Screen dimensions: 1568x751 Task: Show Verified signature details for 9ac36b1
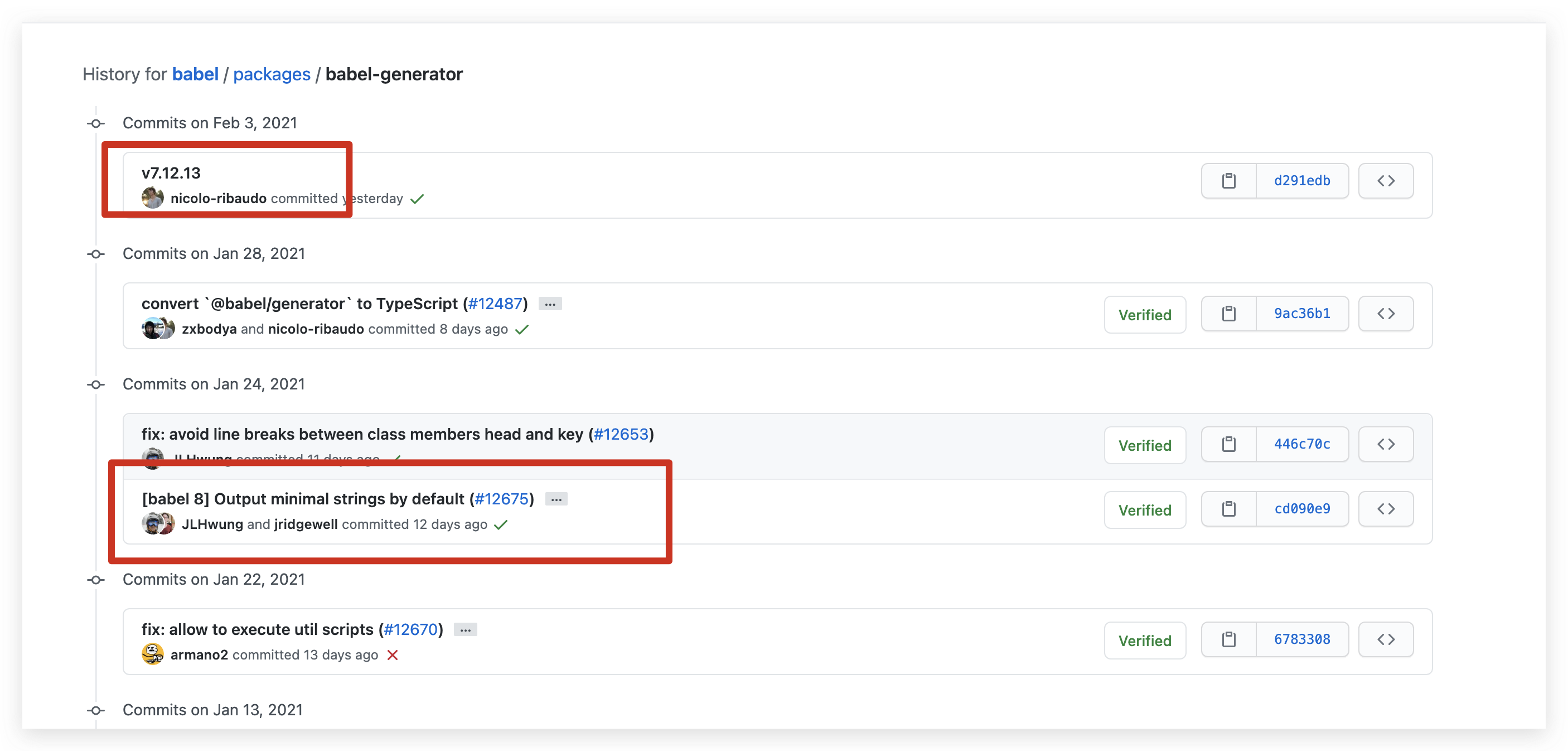[x=1144, y=314]
